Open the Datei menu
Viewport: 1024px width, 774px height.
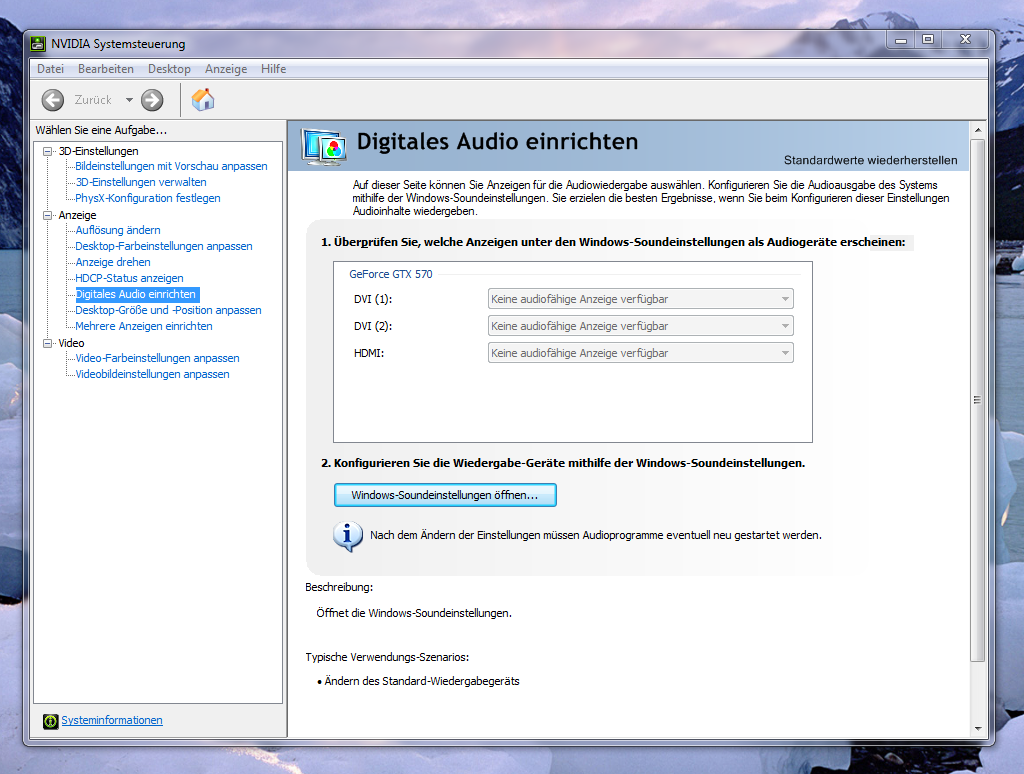point(50,69)
